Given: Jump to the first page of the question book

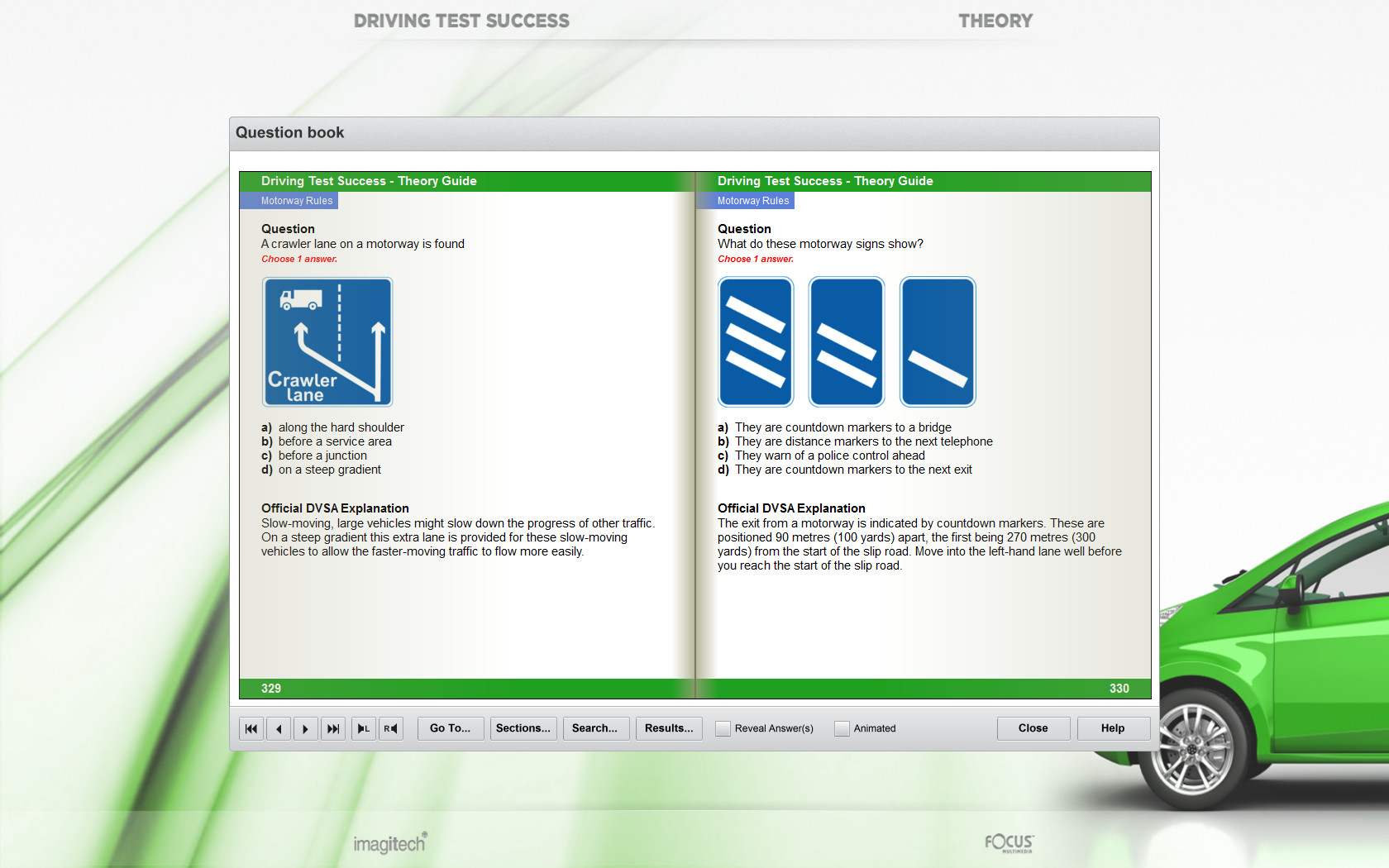Looking at the screenshot, I should 251,728.
